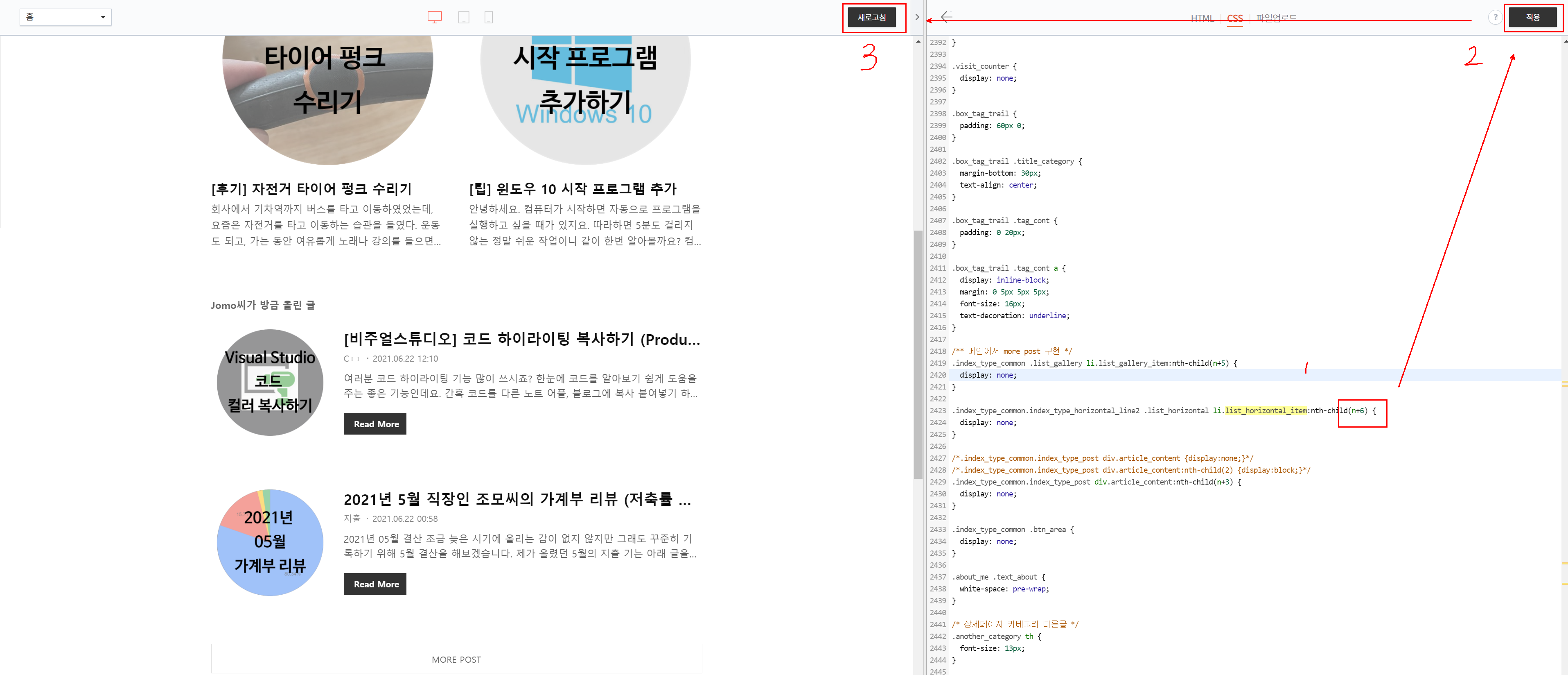1568x675 pixels.
Task: Open the 홈 page dropdown
Action: coord(66,17)
